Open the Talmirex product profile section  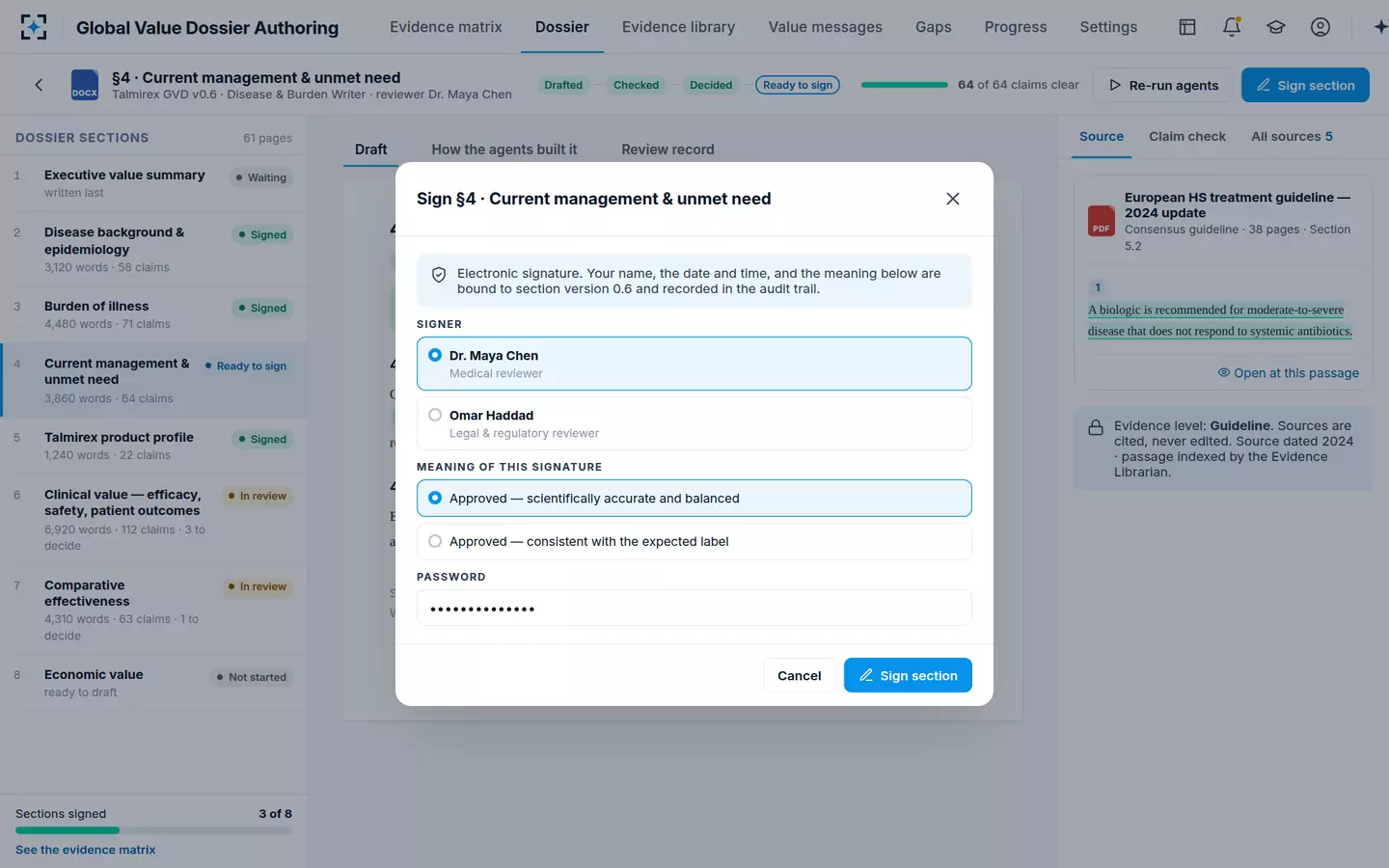tap(154, 446)
